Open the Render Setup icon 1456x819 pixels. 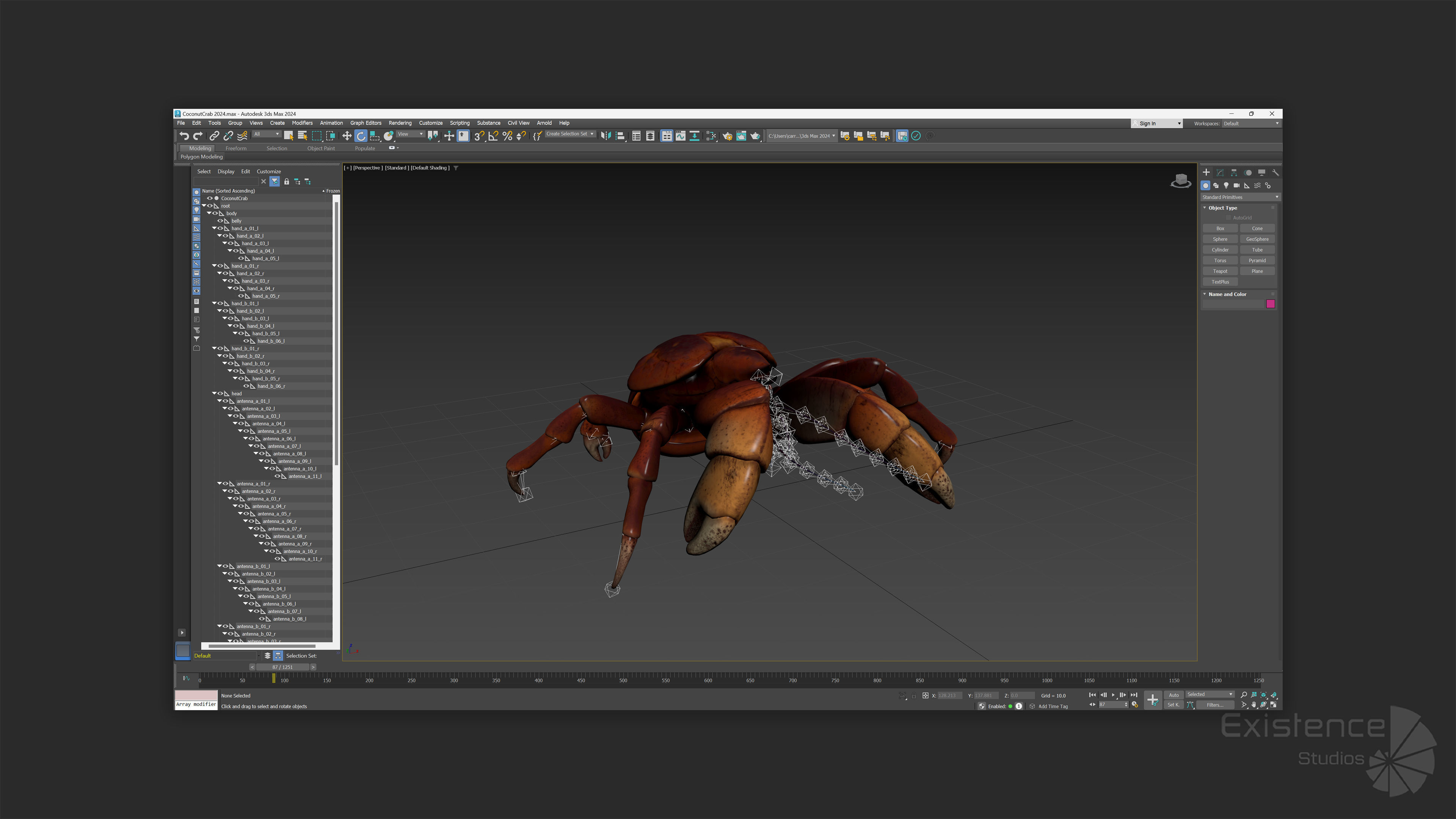point(728,136)
